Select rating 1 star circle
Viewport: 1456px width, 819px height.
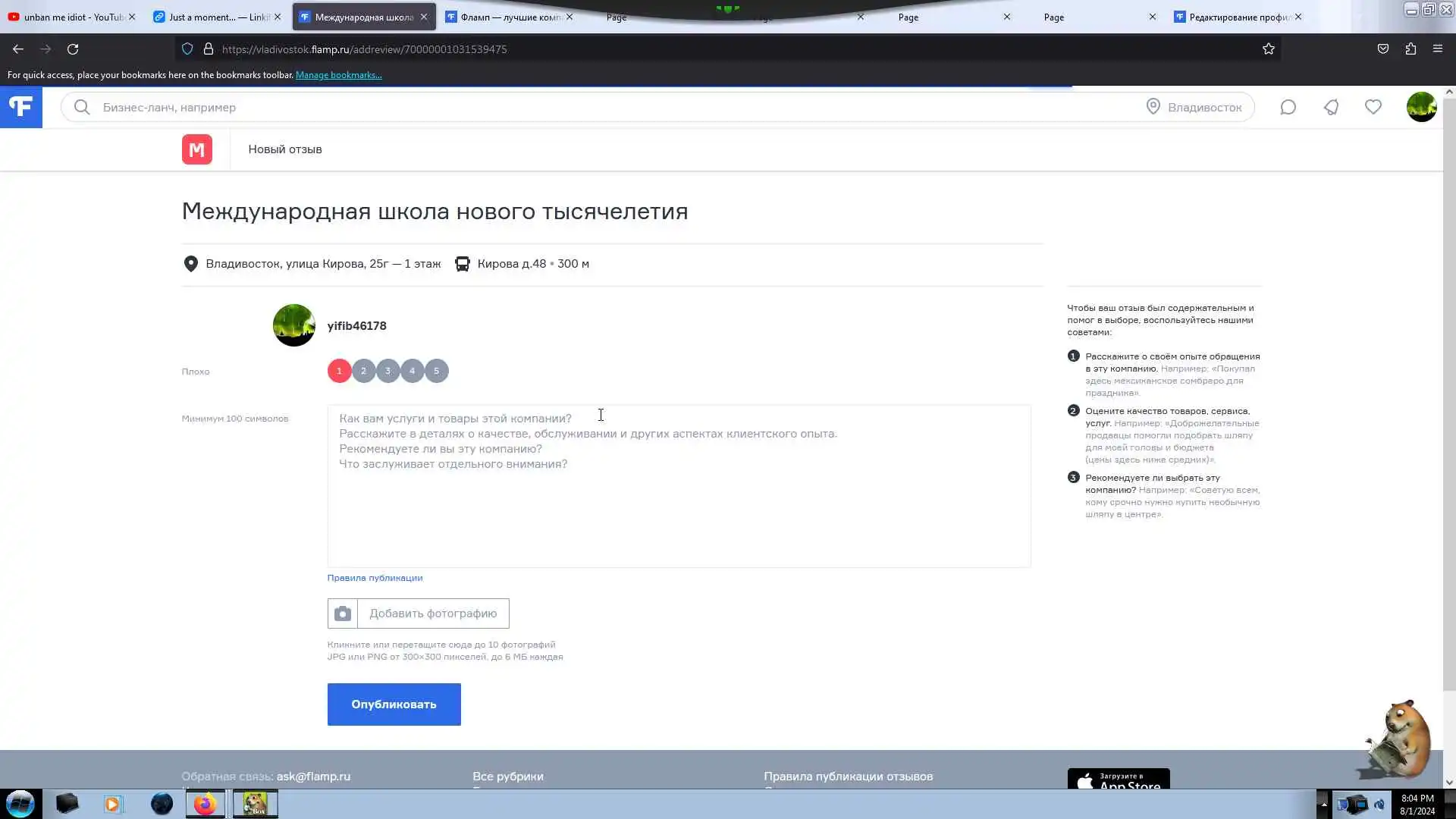tap(339, 371)
